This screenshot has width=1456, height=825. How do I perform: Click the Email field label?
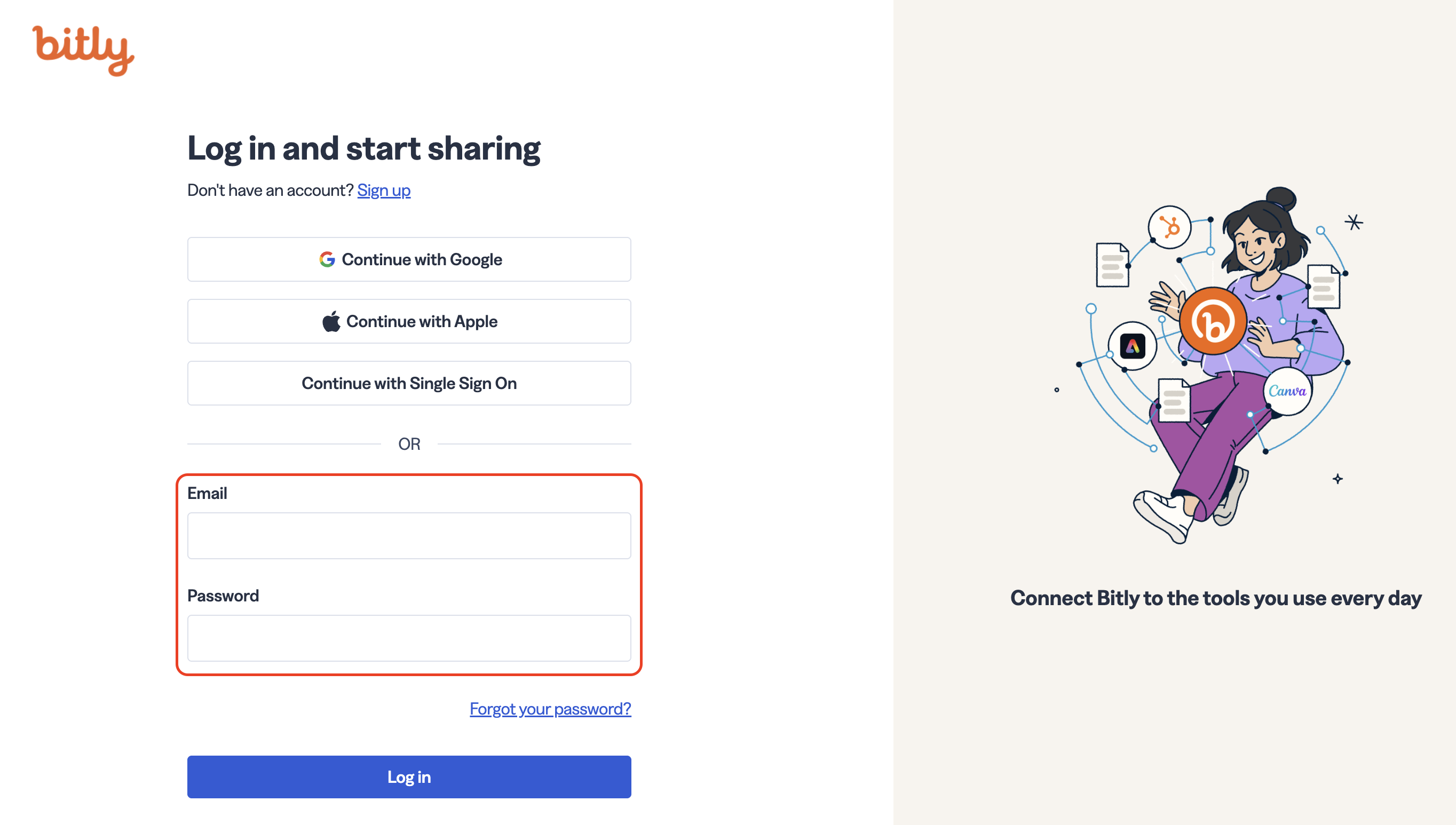(x=208, y=493)
